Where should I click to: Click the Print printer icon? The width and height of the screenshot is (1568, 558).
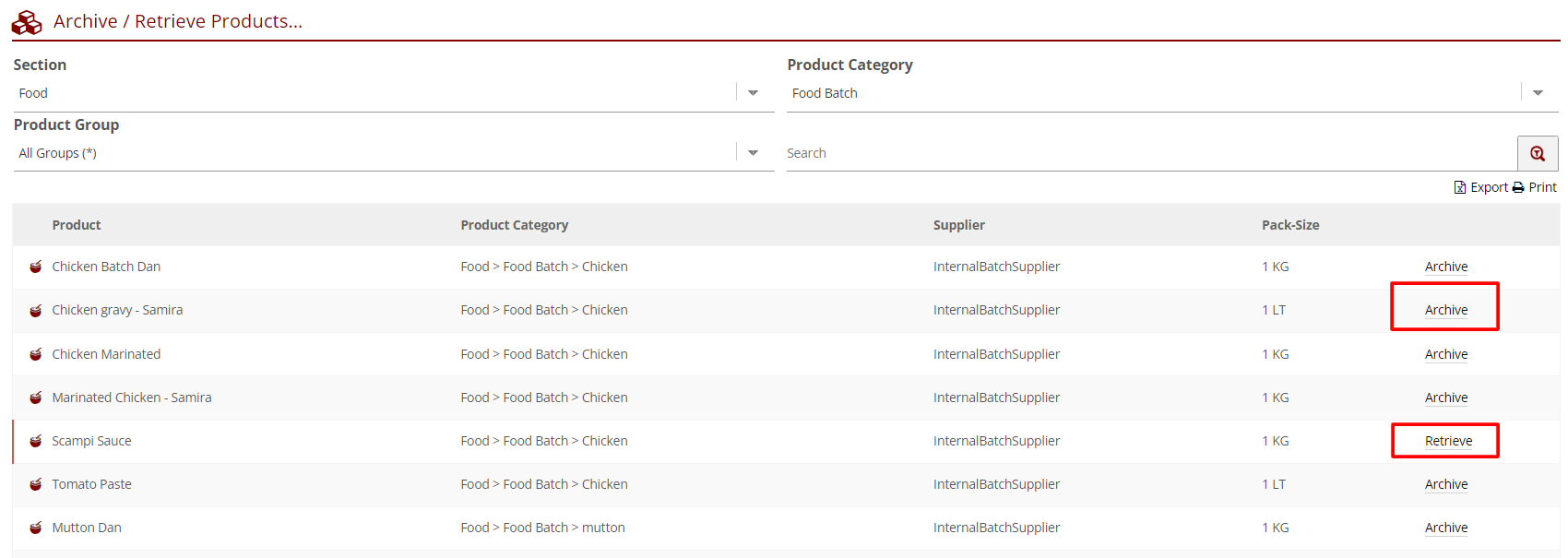(1517, 187)
